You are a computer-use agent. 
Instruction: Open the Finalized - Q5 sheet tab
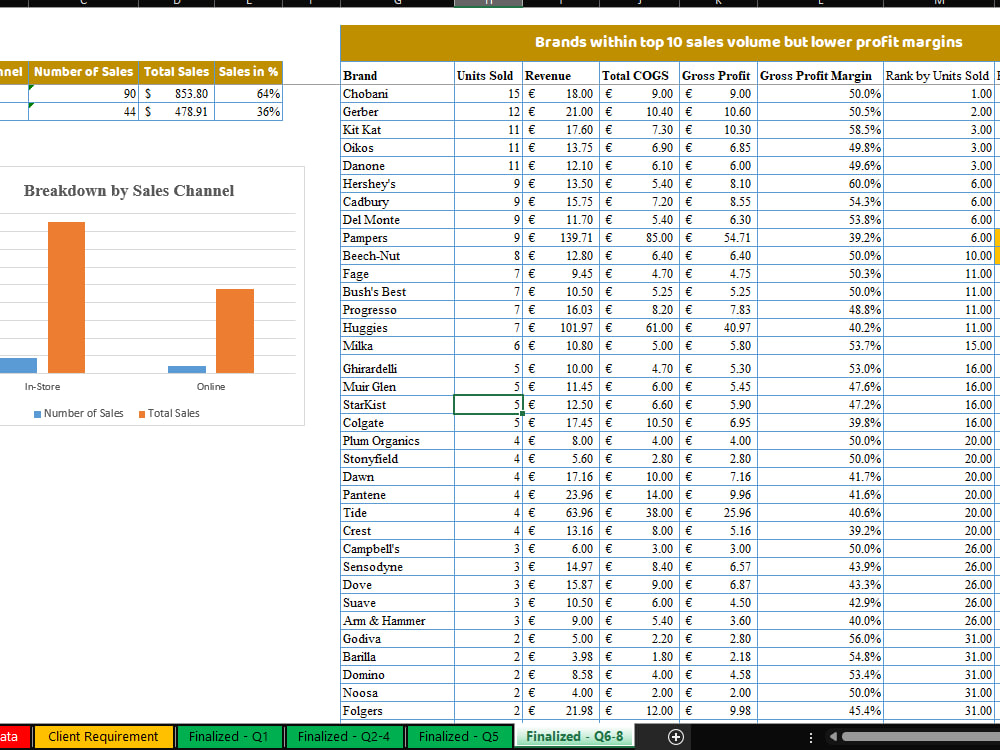(459, 737)
